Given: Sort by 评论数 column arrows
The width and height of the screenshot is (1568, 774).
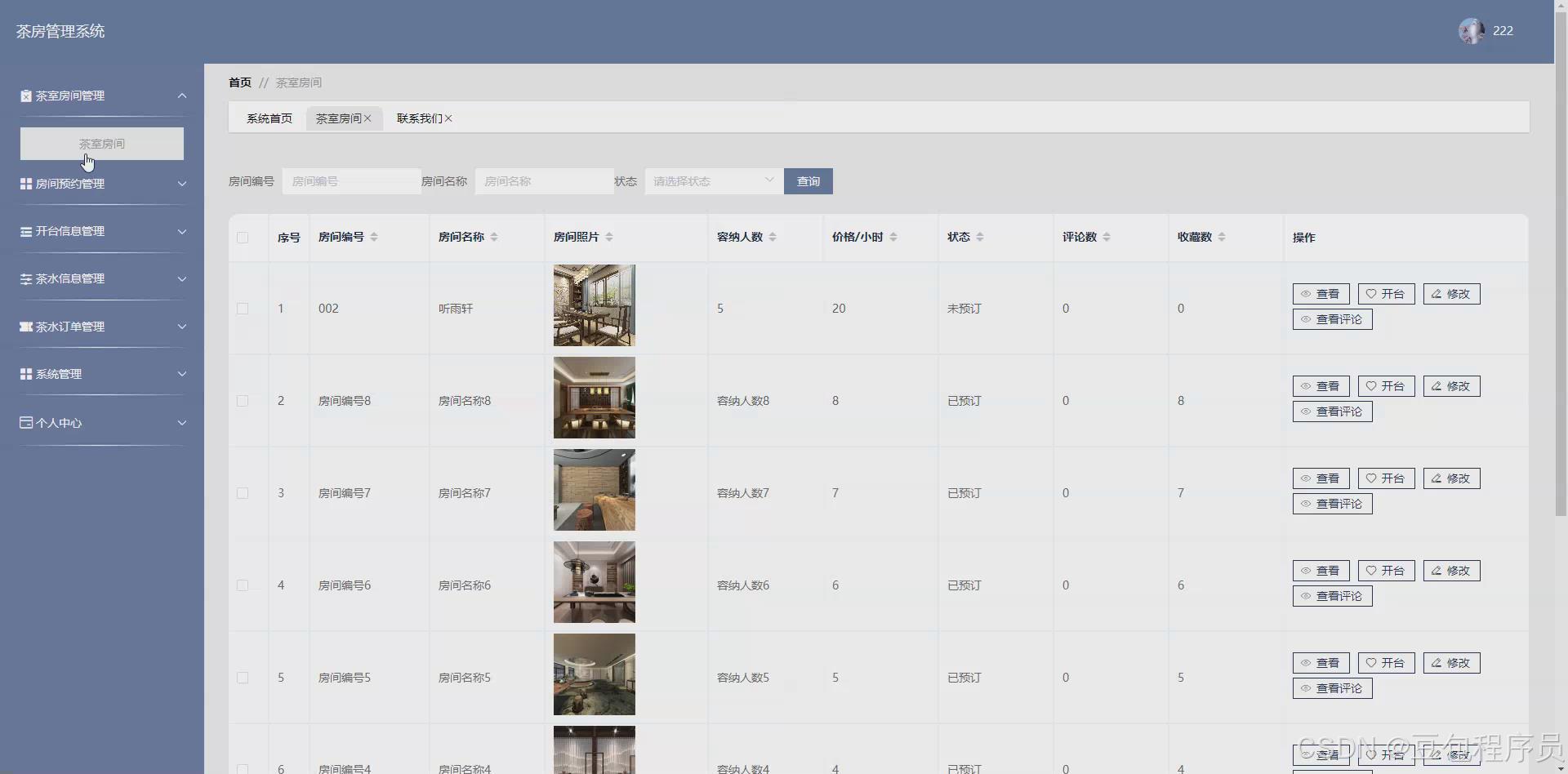Looking at the screenshot, I should [x=1107, y=237].
